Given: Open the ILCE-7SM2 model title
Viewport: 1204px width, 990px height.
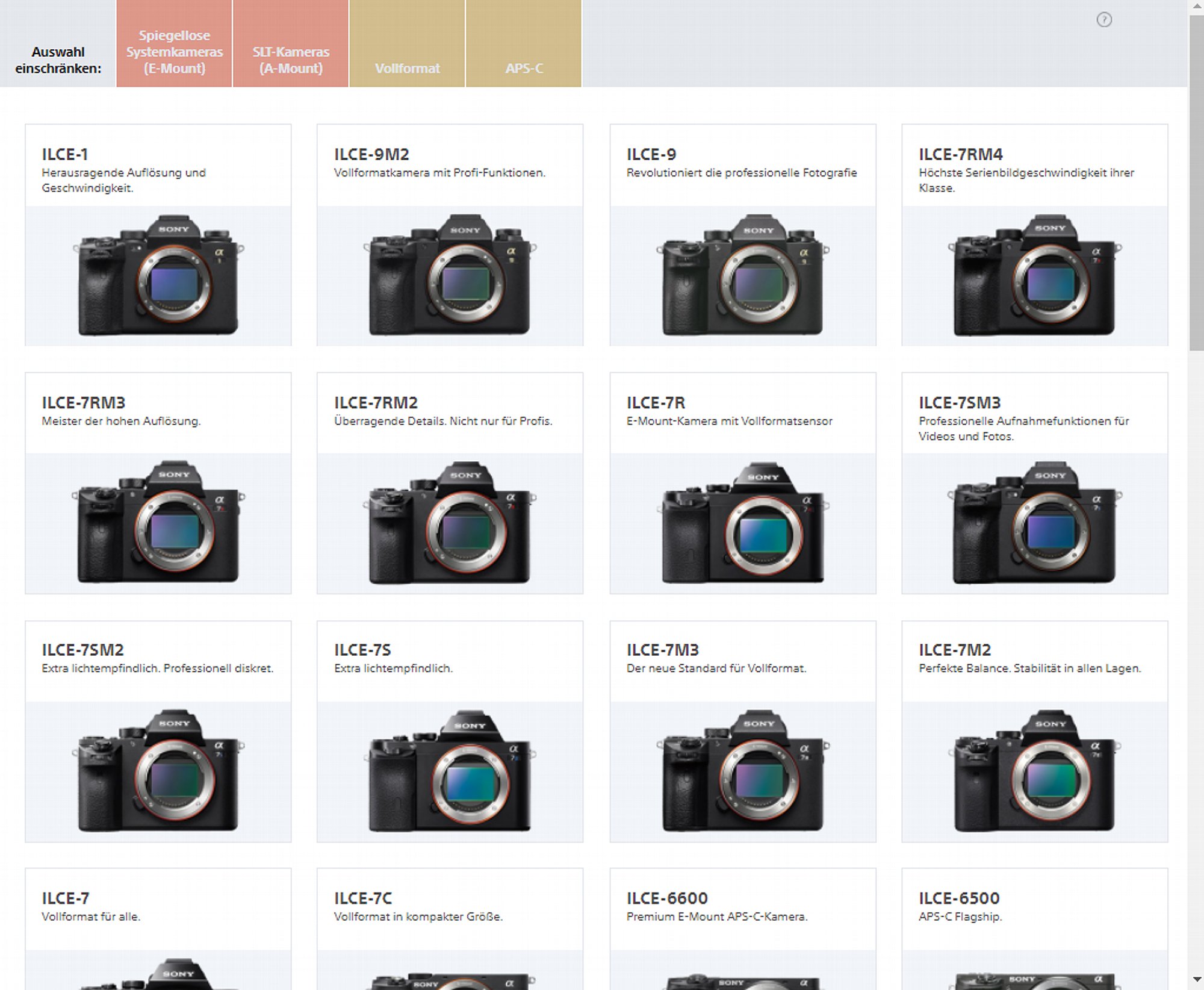Looking at the screenshot, I should coord(82,650).
